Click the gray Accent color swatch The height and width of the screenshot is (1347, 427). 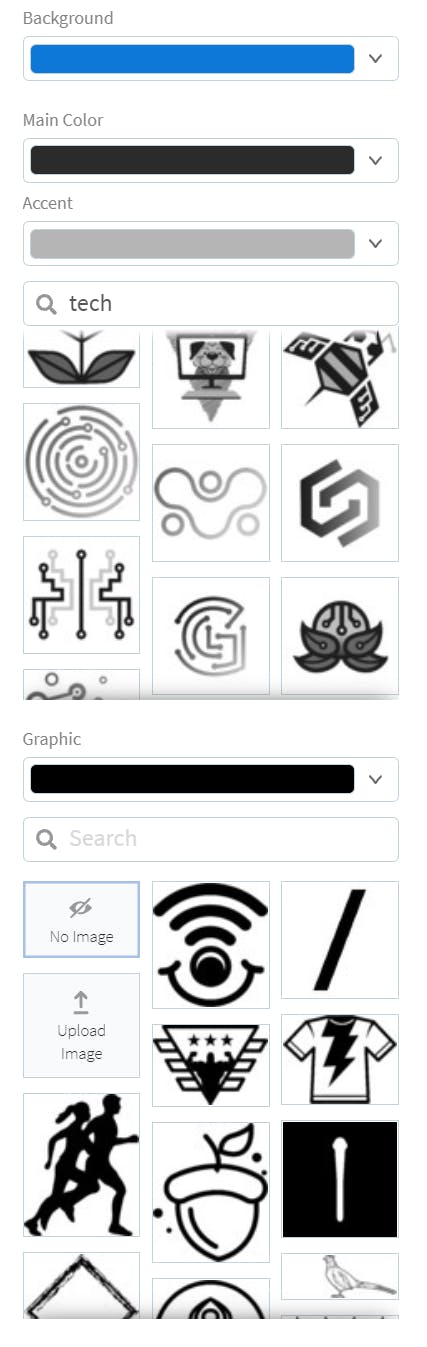click(x=192, y=243)
